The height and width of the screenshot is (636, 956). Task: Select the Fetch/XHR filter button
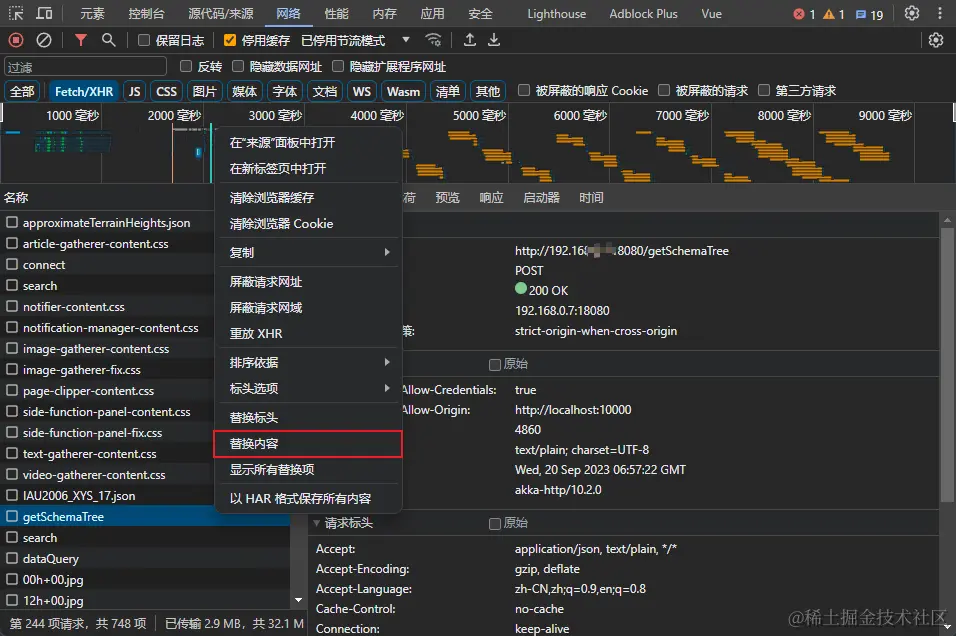click(x=84, y=91)
